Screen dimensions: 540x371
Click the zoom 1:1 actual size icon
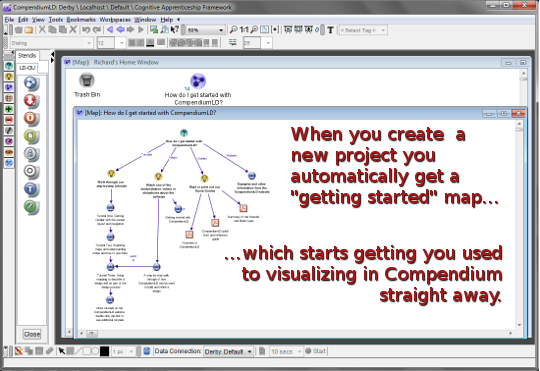click(244, 30)
